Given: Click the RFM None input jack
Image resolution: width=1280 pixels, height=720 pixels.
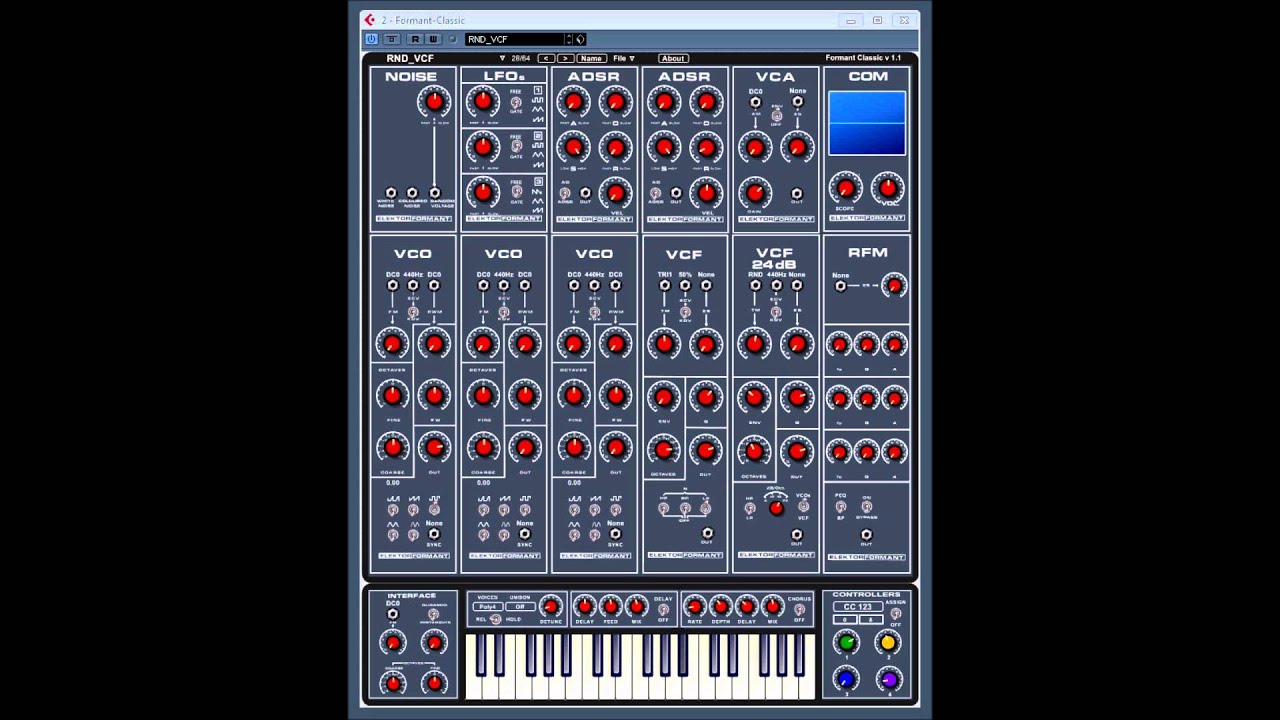Looking at the screenshot, I should coord(840,286).
